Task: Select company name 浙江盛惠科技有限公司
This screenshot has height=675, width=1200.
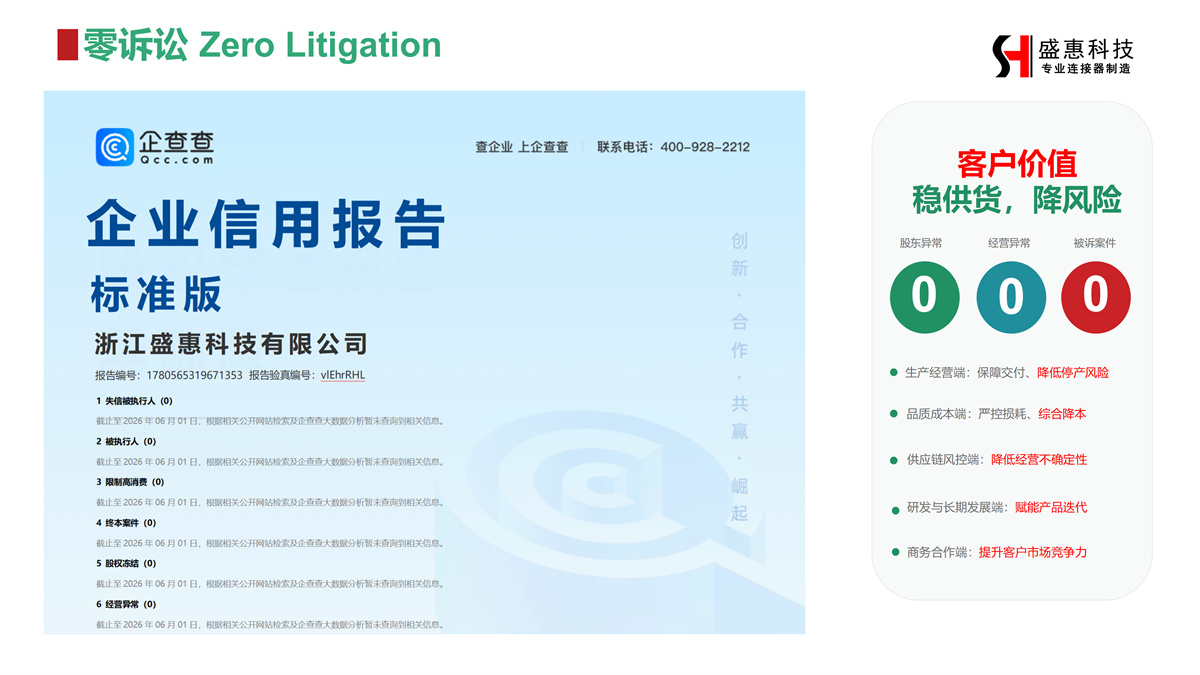Action: point(232,344)
